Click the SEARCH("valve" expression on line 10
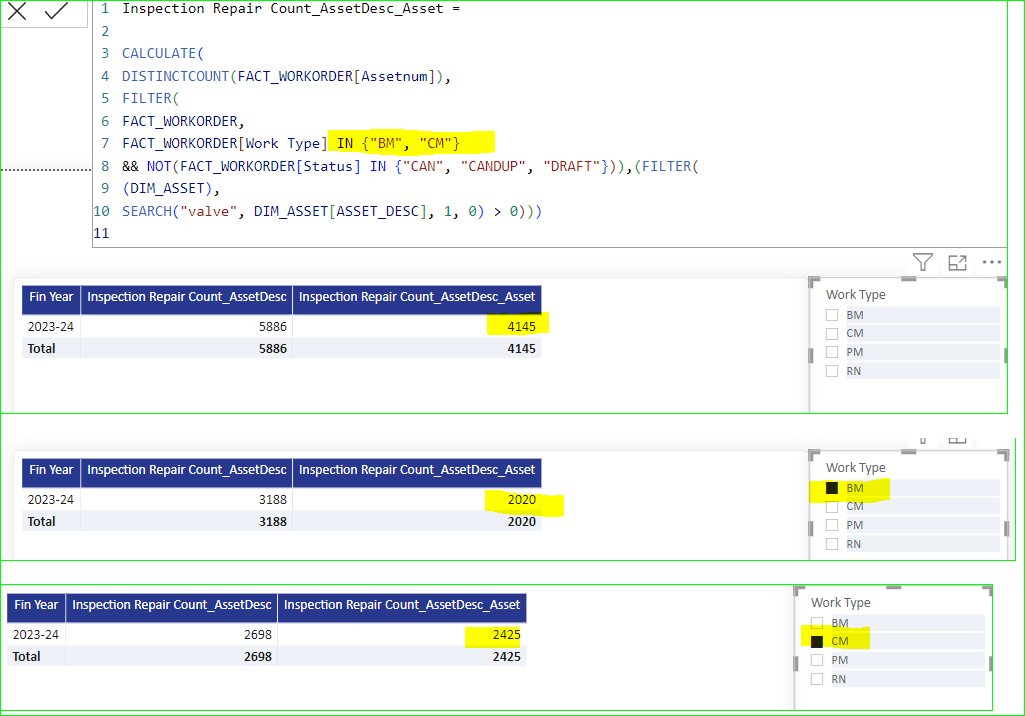This screenshot has height=716, width=1025. tap(179, 211)
